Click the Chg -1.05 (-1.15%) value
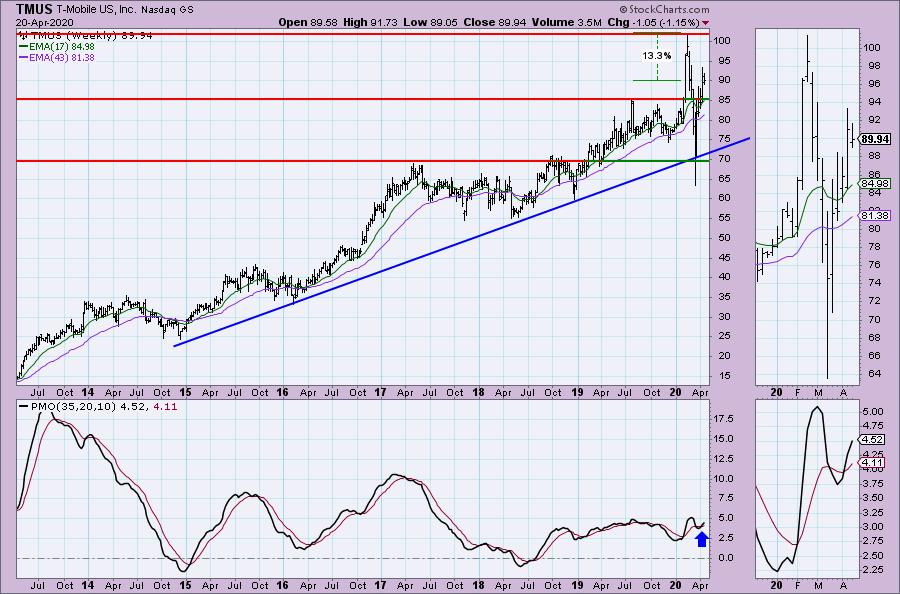Image resolution: width=900 pixels, height=594 pixels. coord(653,22)
